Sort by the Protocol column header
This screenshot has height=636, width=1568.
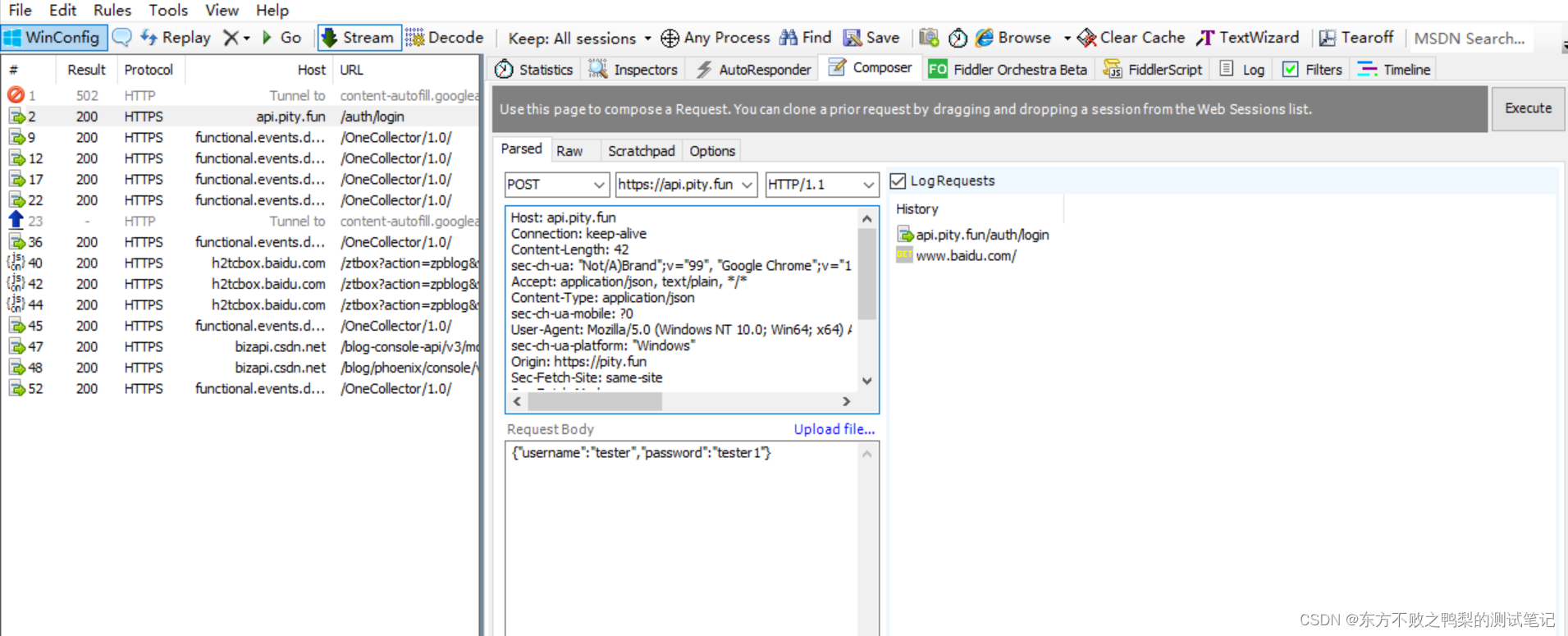(151, 70)
